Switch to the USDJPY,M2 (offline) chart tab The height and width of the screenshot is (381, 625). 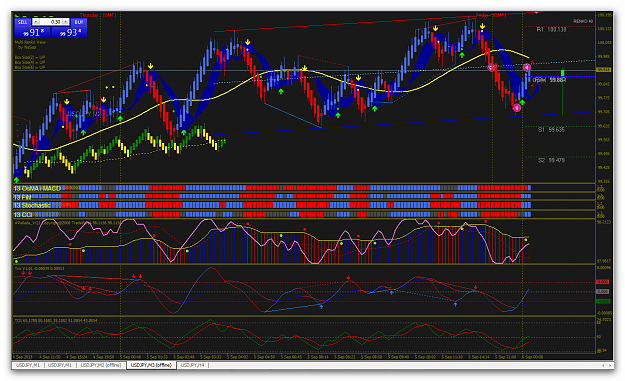click(100, 365)
